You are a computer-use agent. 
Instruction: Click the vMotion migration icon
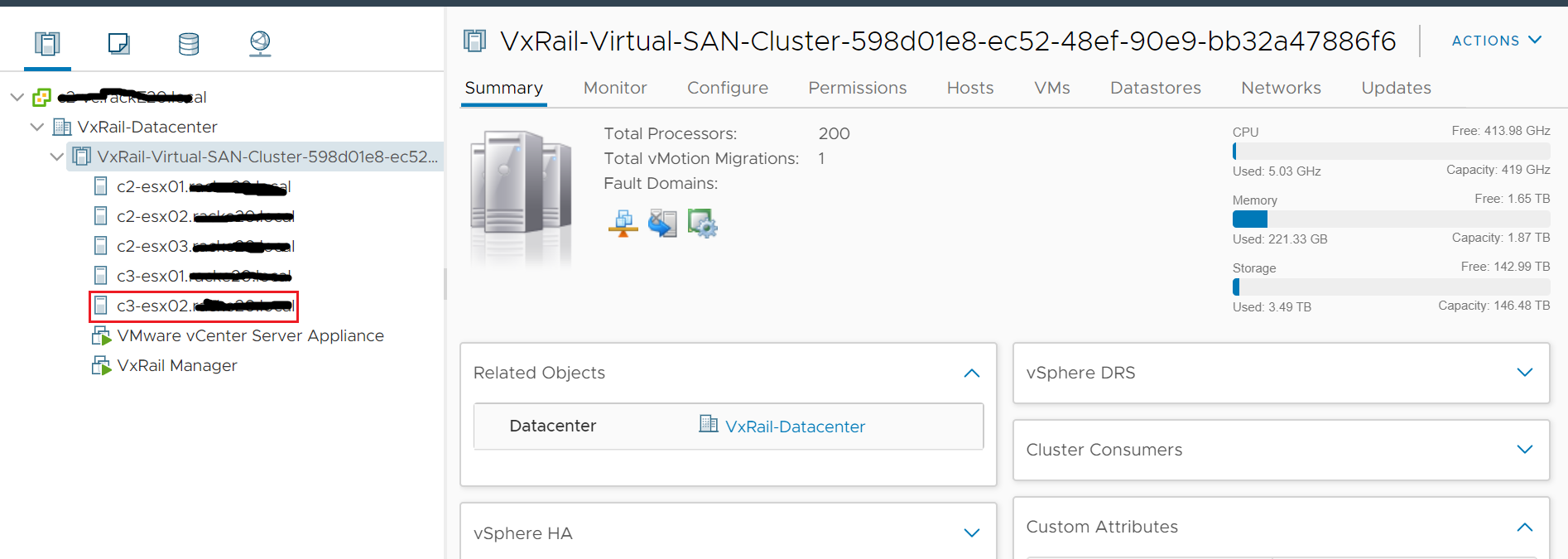(x=662, y=223)
